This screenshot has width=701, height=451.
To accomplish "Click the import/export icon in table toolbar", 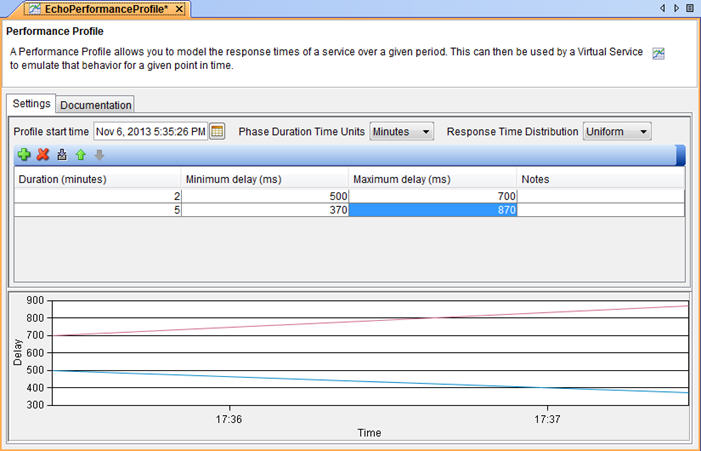I will click(x=62, y=155).
